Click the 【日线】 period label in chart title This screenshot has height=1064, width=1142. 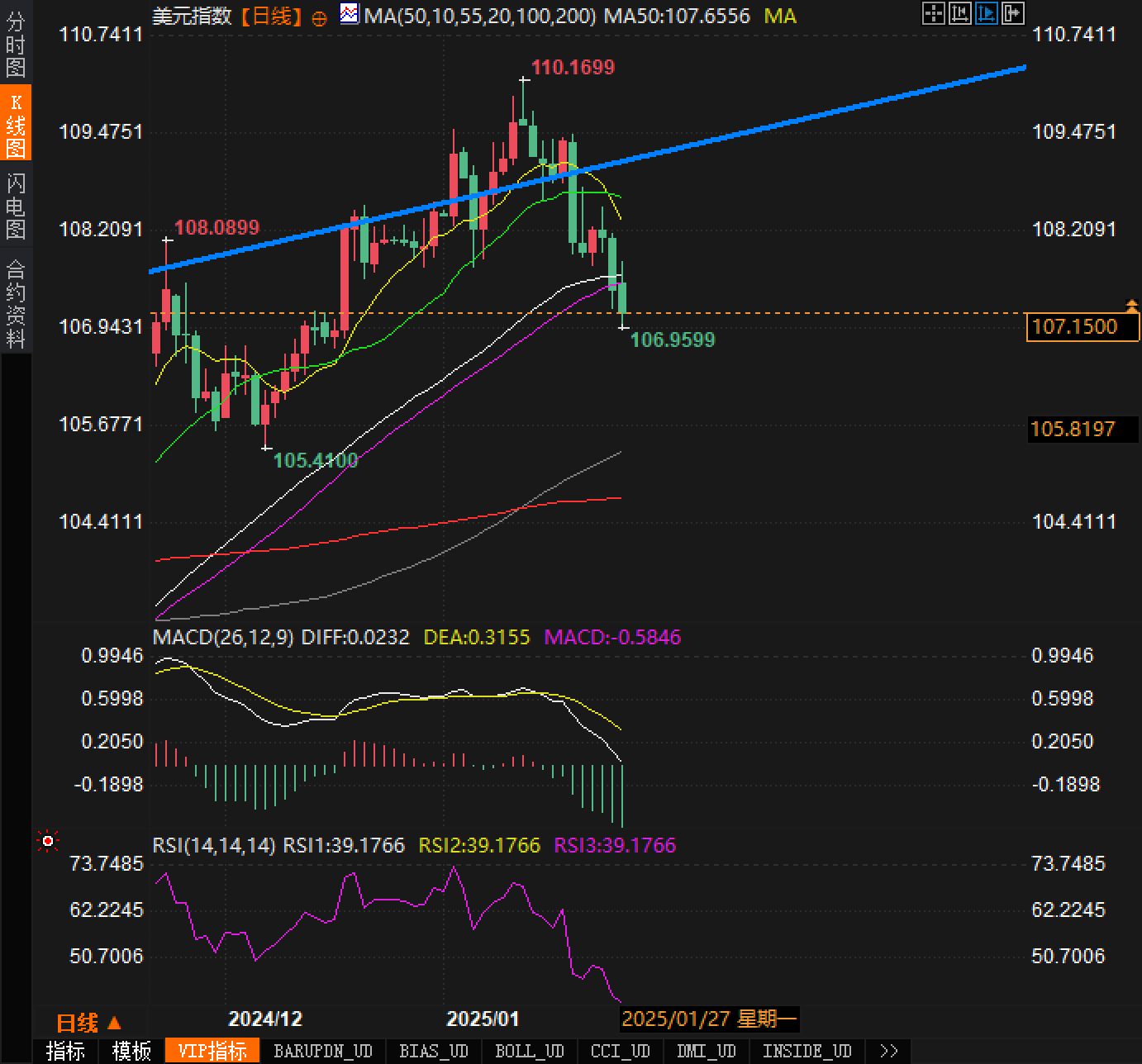tap(271, 17)
